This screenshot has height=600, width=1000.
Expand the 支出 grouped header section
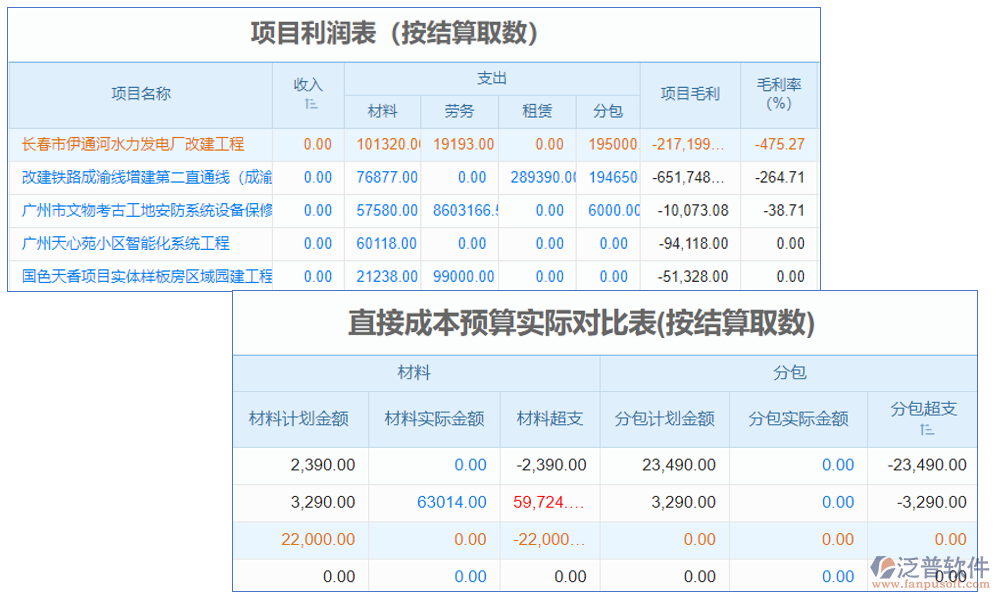point(490,77)
